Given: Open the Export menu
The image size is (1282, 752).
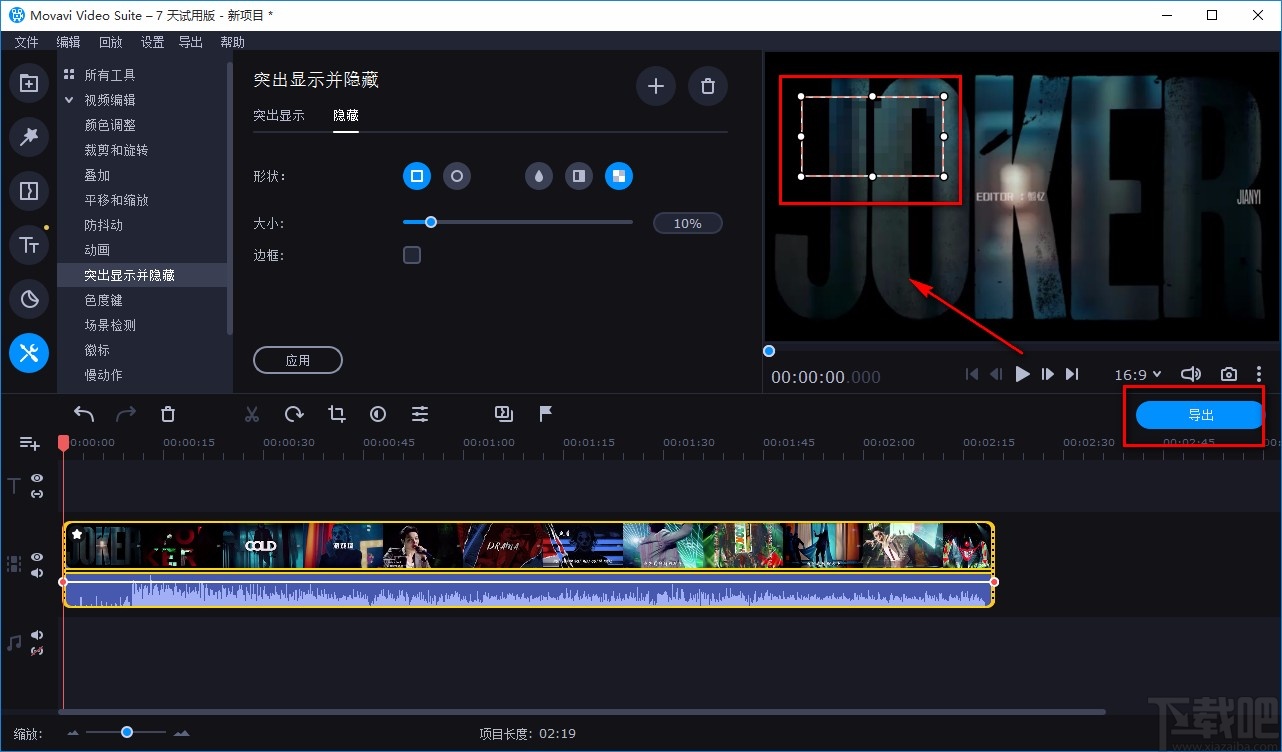Looking at the screenshot, I should click(x=190, y=42).
